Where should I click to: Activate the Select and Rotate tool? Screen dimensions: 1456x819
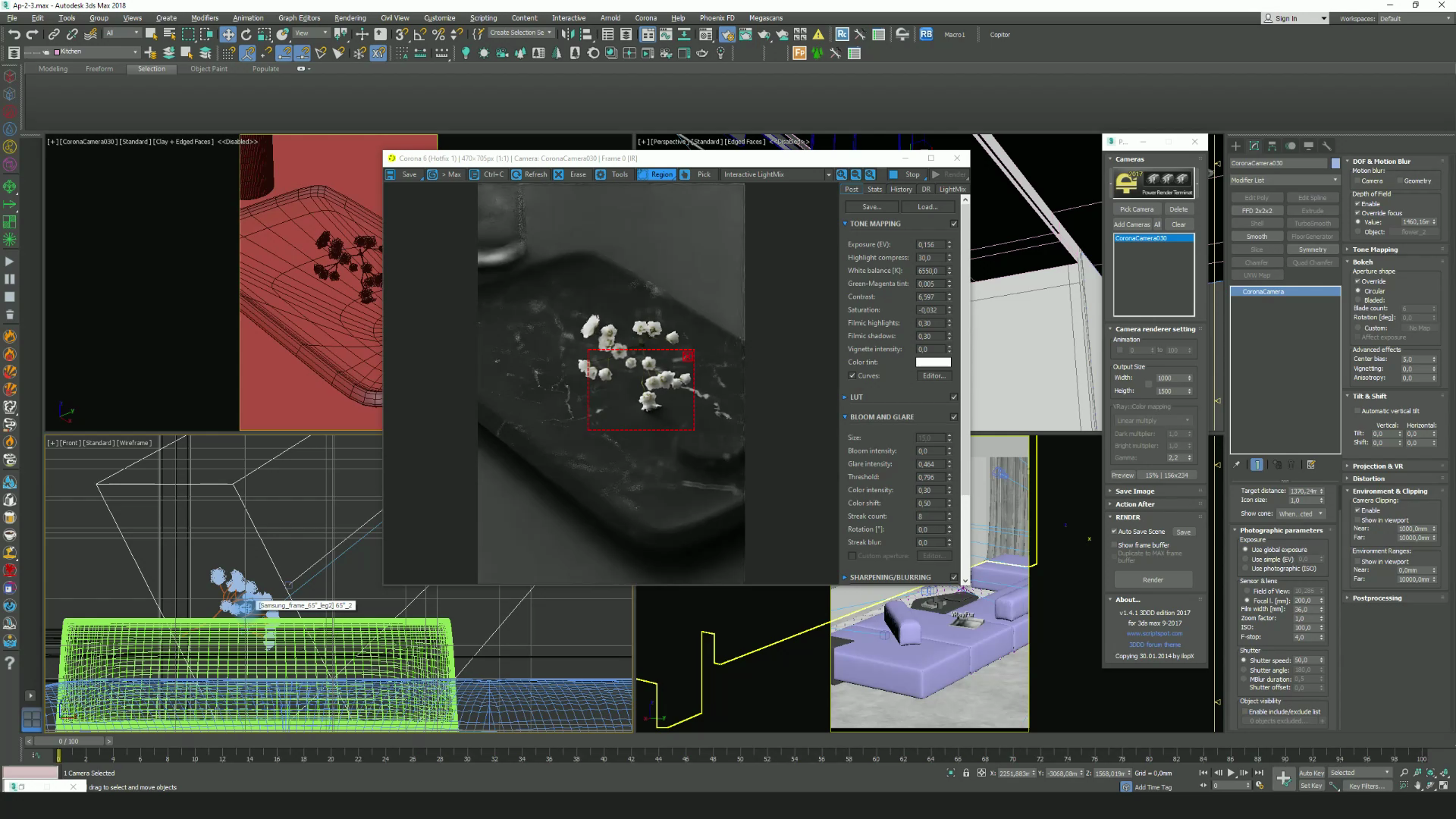tap(246, 34)
